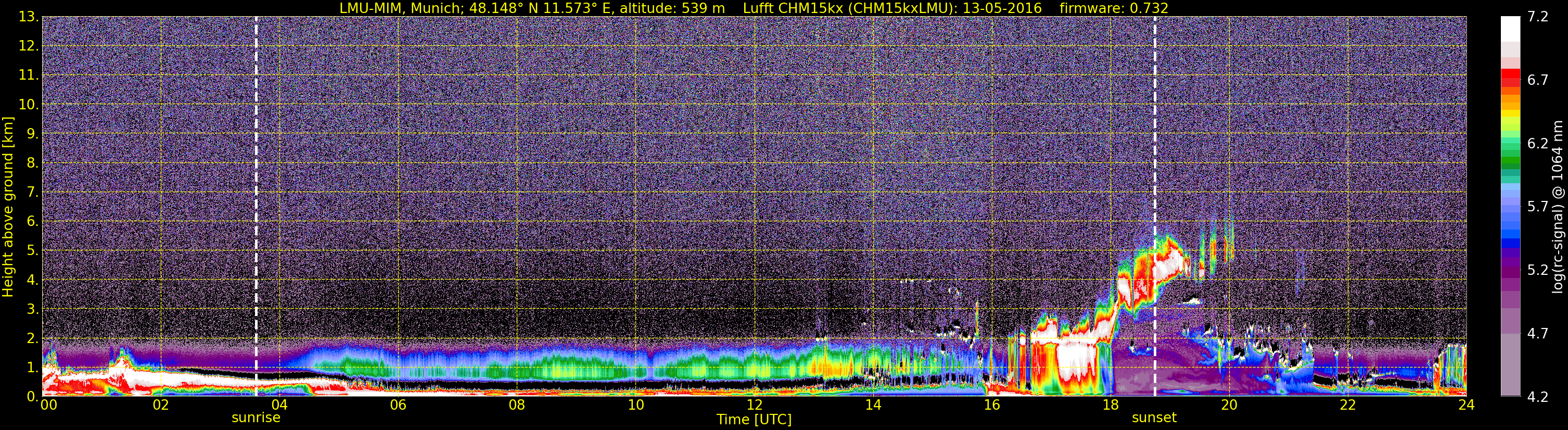Click the 02 tick on the time axis

coord(161,405)
